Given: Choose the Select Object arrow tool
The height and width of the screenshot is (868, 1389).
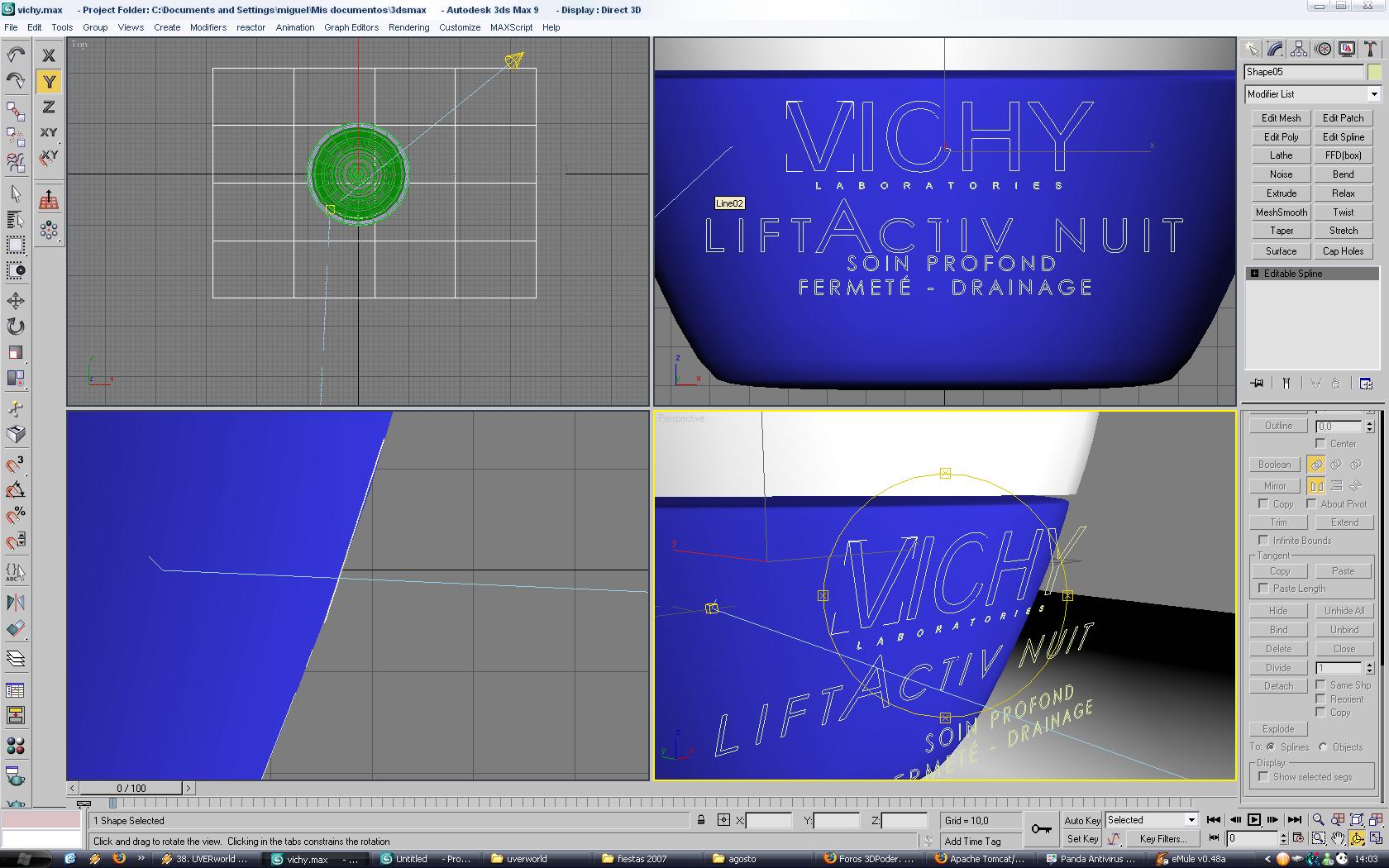Looking at the screenshot, I should coord(16,193).
